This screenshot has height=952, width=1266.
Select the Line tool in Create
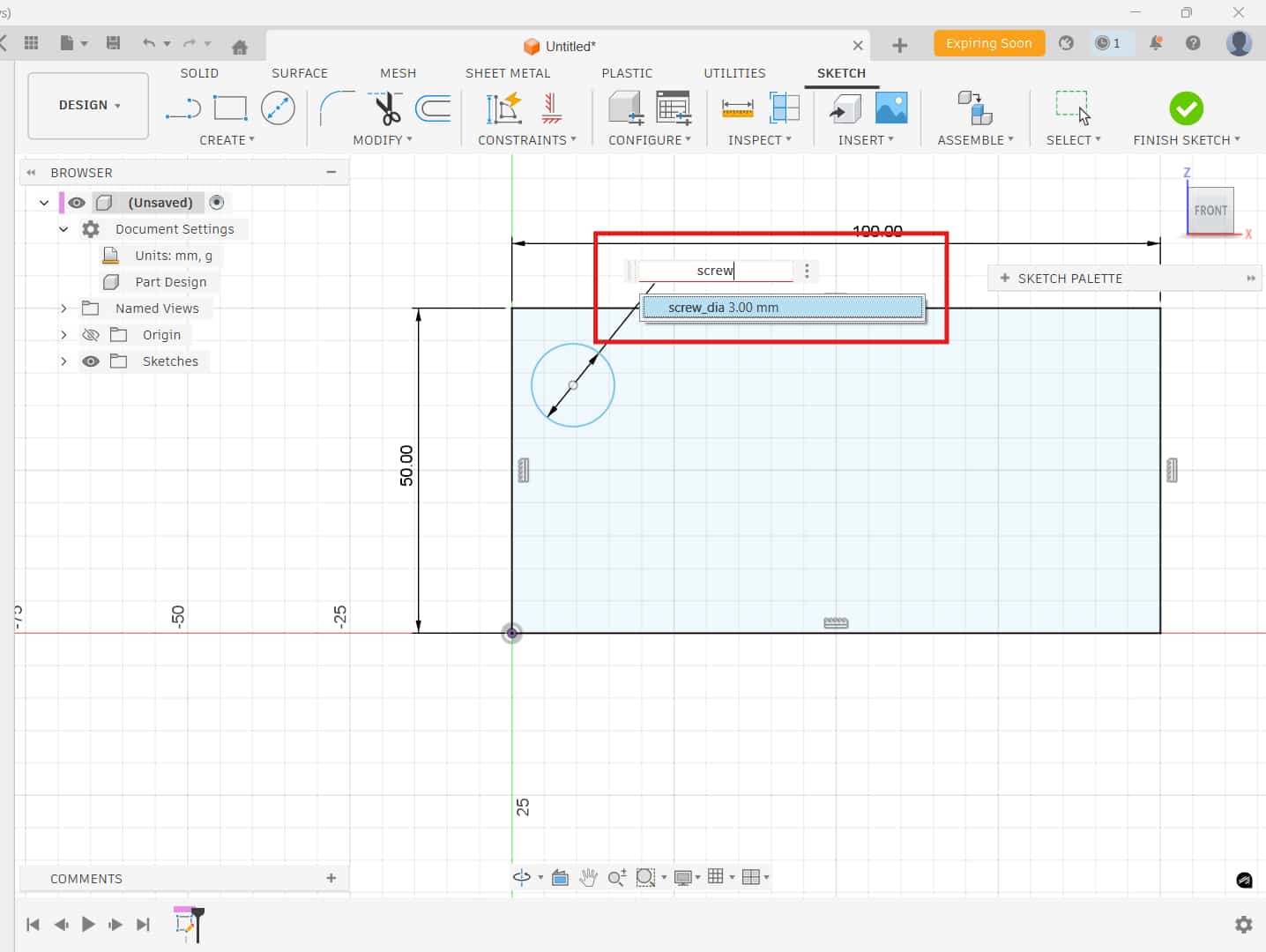[182, 108]
